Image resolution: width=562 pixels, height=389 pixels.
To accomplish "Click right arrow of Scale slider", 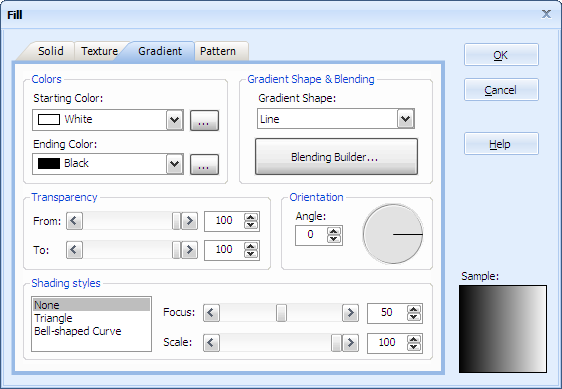I will tap(350, 343).
